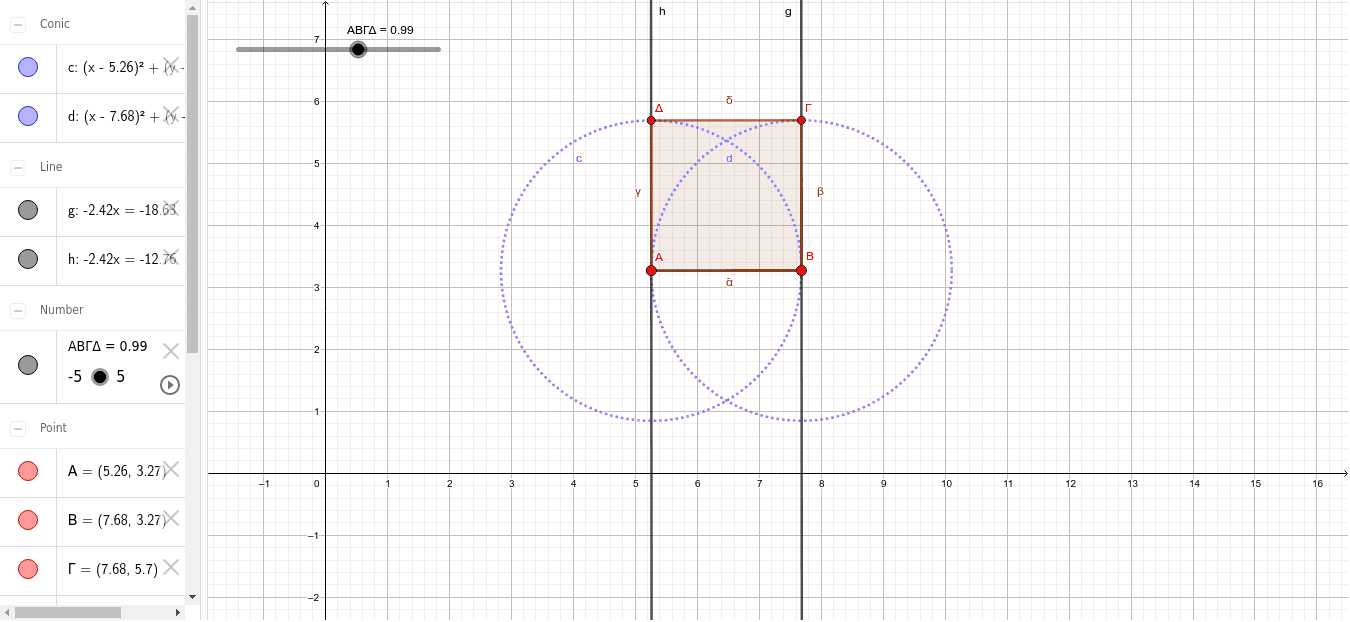The height and width of the screenshot is (622, 1350).
Task: Toggle visibility of line g
Action: (x=28, y=210)
